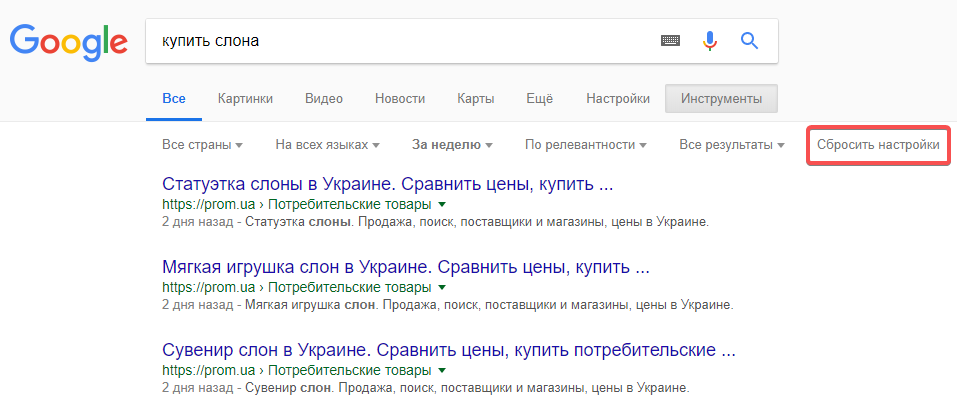Open the on-screen keyboard icon
The image size is (957, 406).
click(x=671, y=41)
